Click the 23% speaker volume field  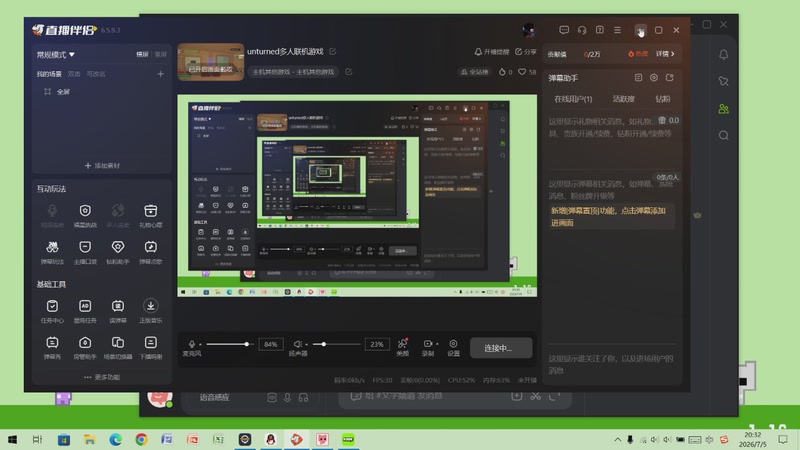click(377, 344)
